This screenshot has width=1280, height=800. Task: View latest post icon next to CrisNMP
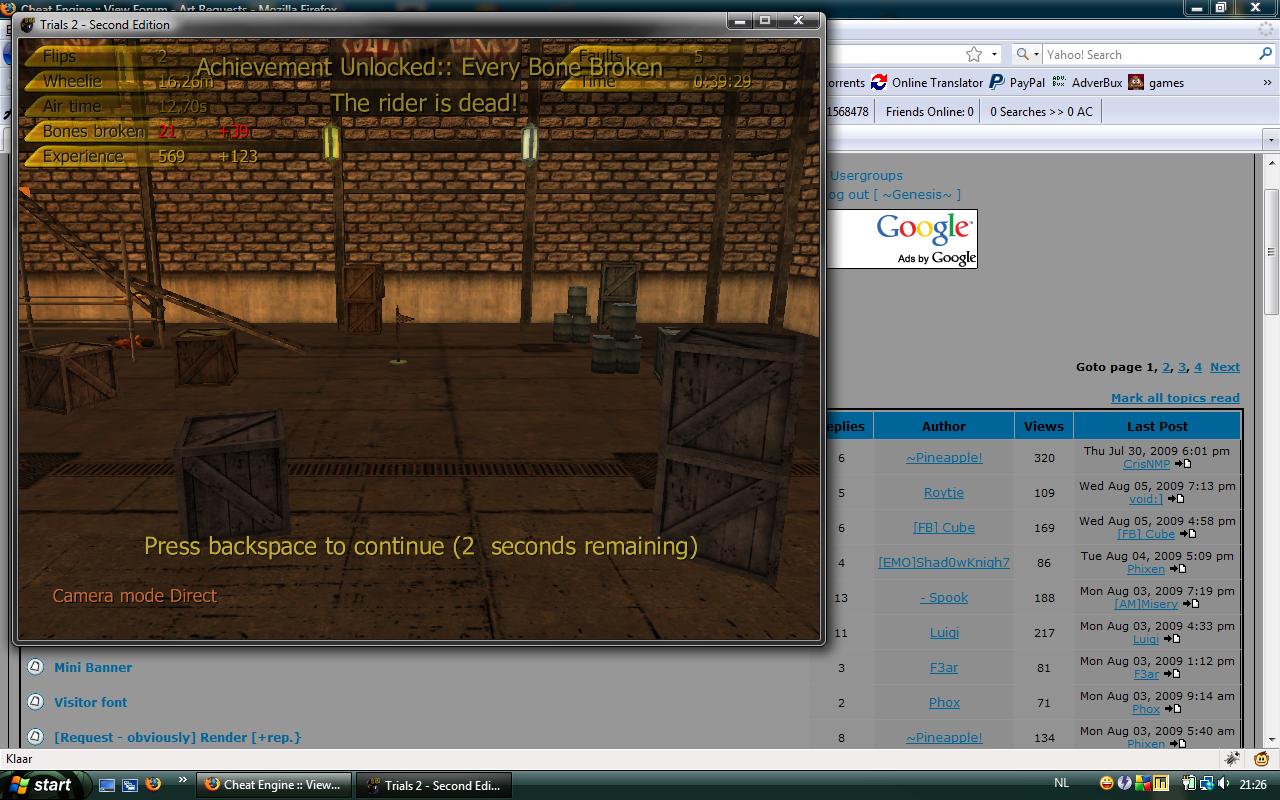[x=1183, y=464]
